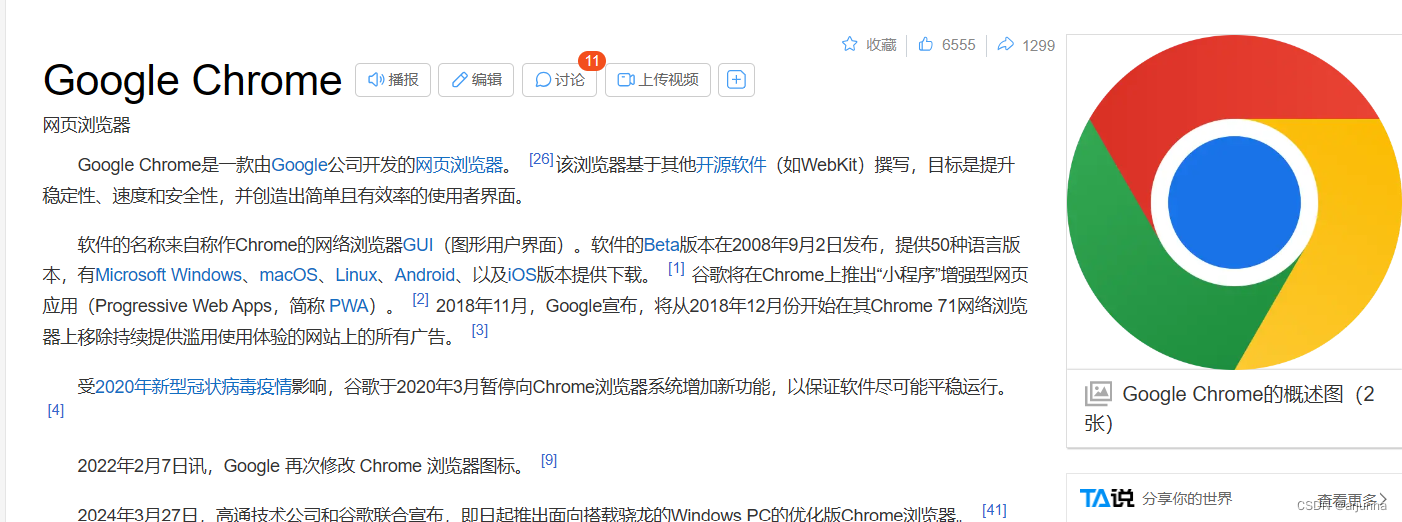Click citation reference [2]
The width and height of the screenshot is (1402, 522).
point(420,299)
